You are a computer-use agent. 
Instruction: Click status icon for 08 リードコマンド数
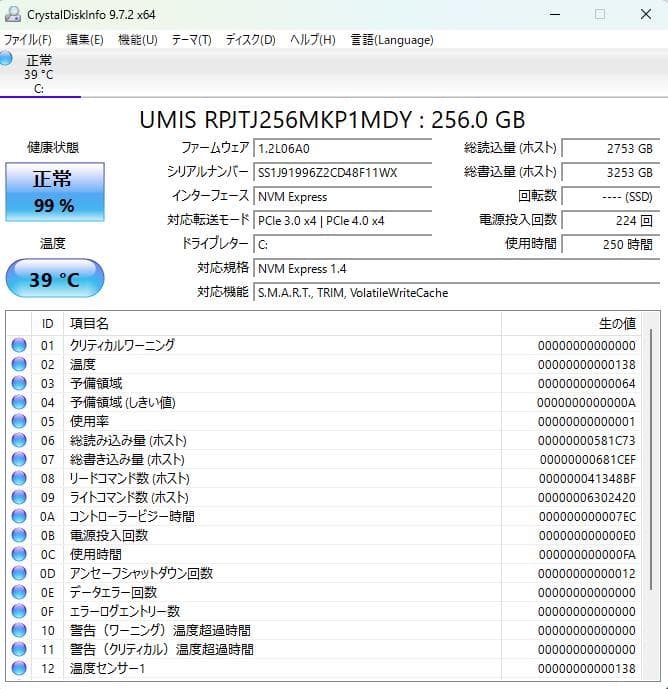point(19,478)
